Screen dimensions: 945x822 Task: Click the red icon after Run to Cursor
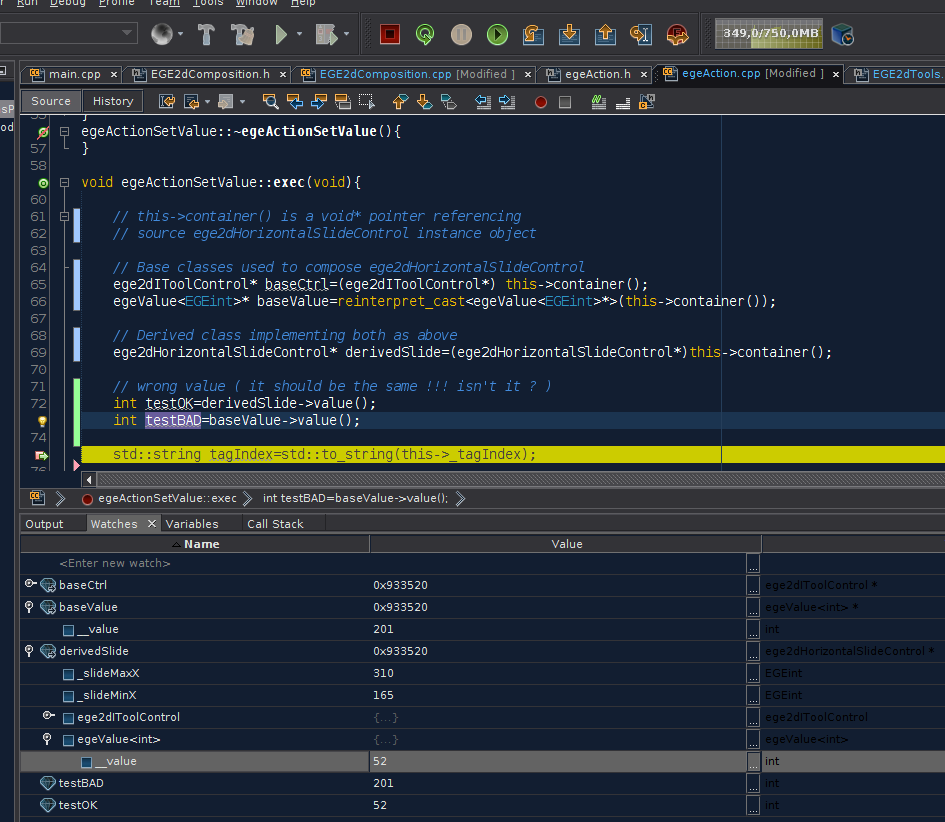[677, 34]
